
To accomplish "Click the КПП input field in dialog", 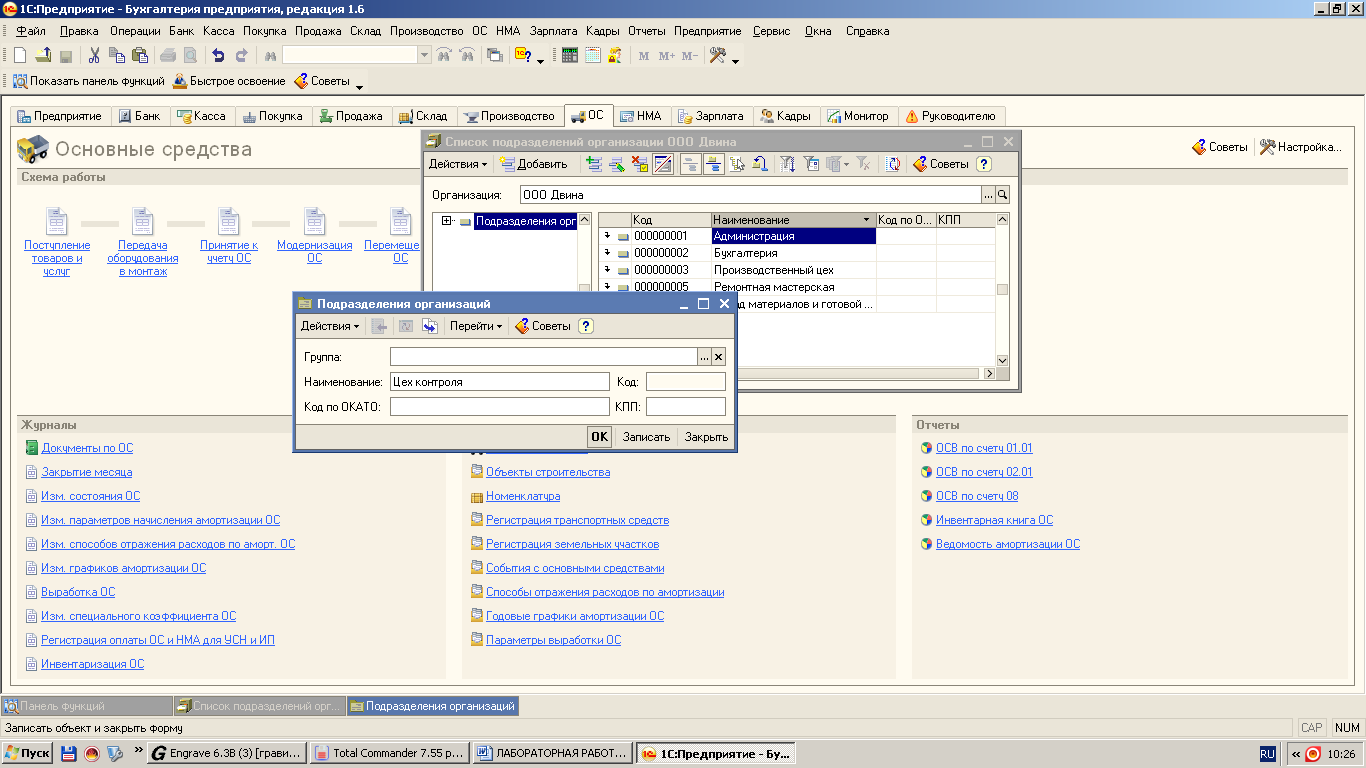I will click(685, 406).
